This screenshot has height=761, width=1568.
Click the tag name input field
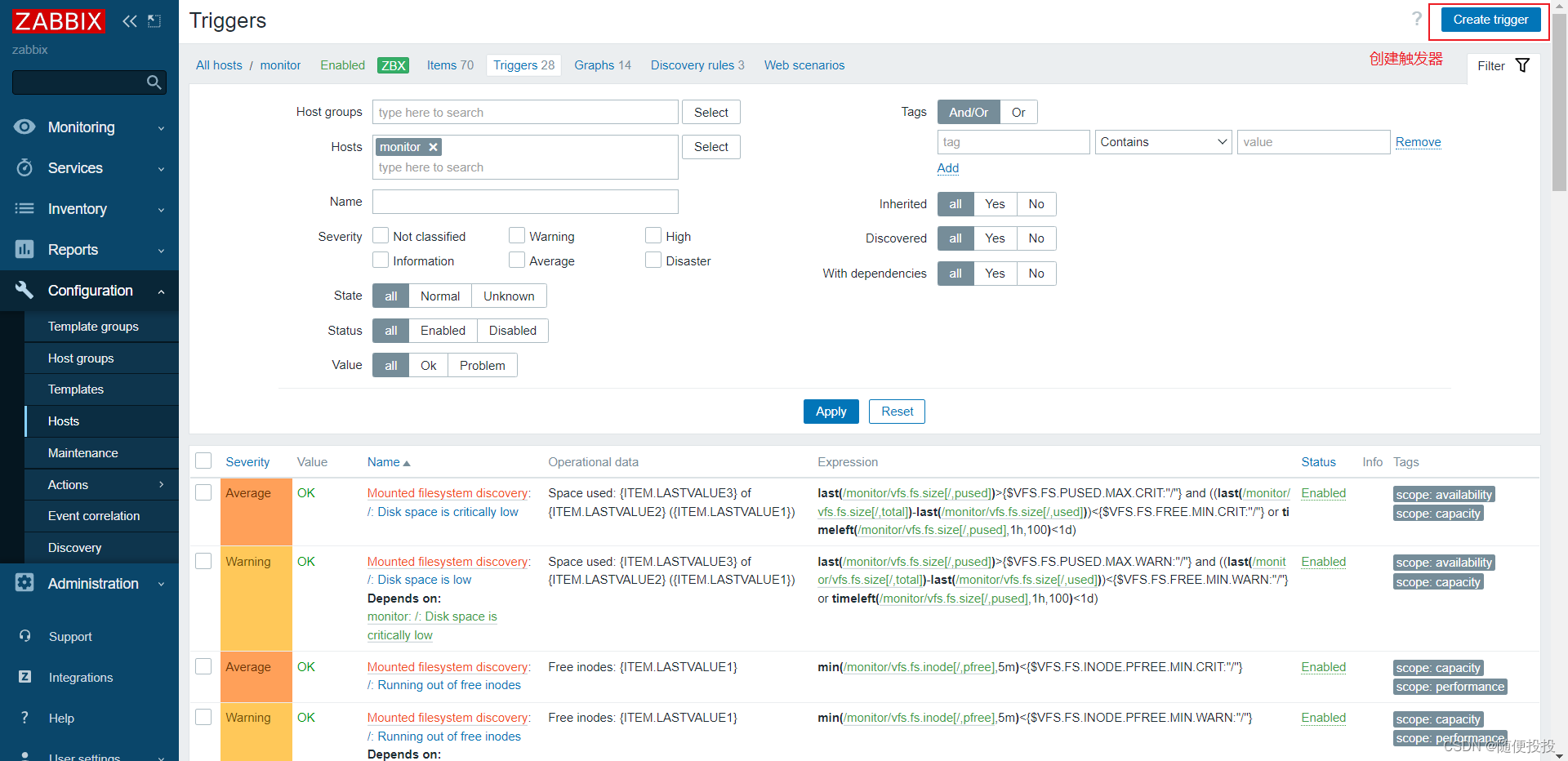tap(1013, 142)
